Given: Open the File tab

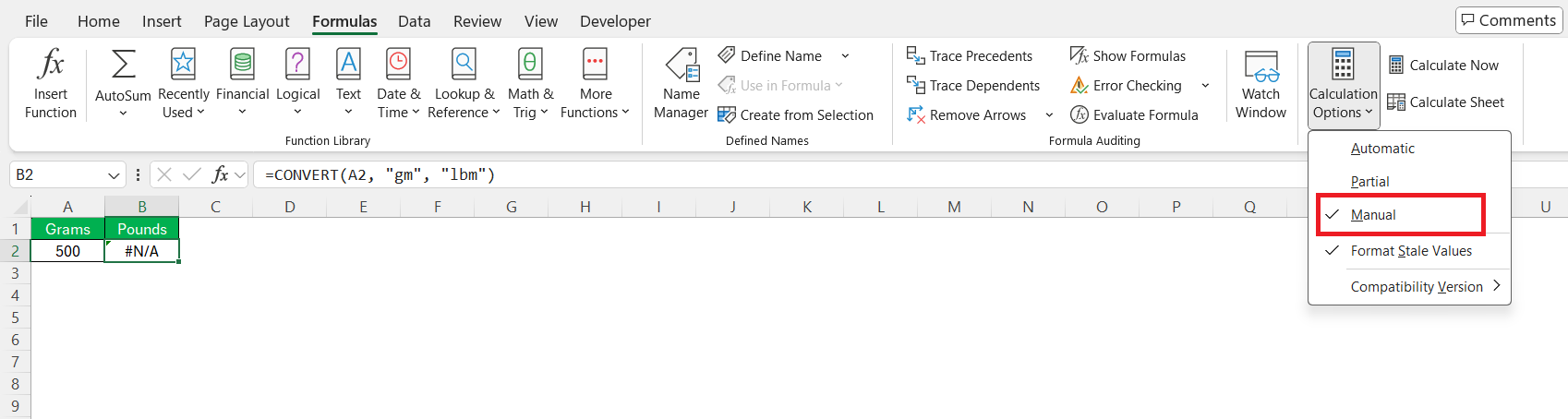Looking at the screenshot, I should (x=36, y=21).
